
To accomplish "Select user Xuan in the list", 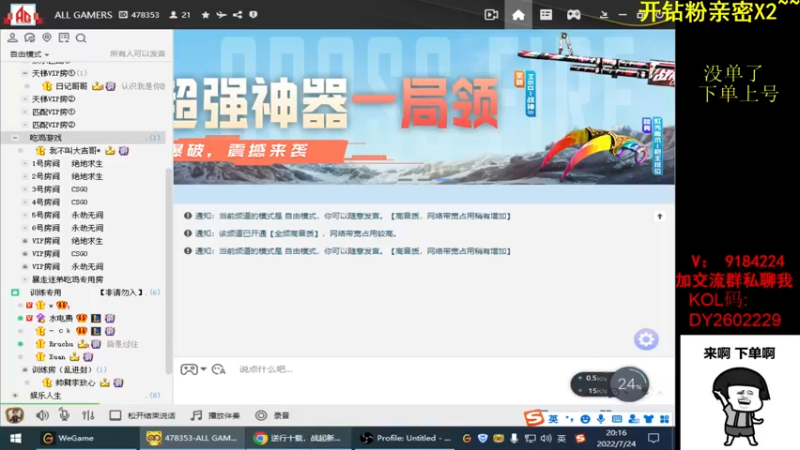I will click(57, 357).
